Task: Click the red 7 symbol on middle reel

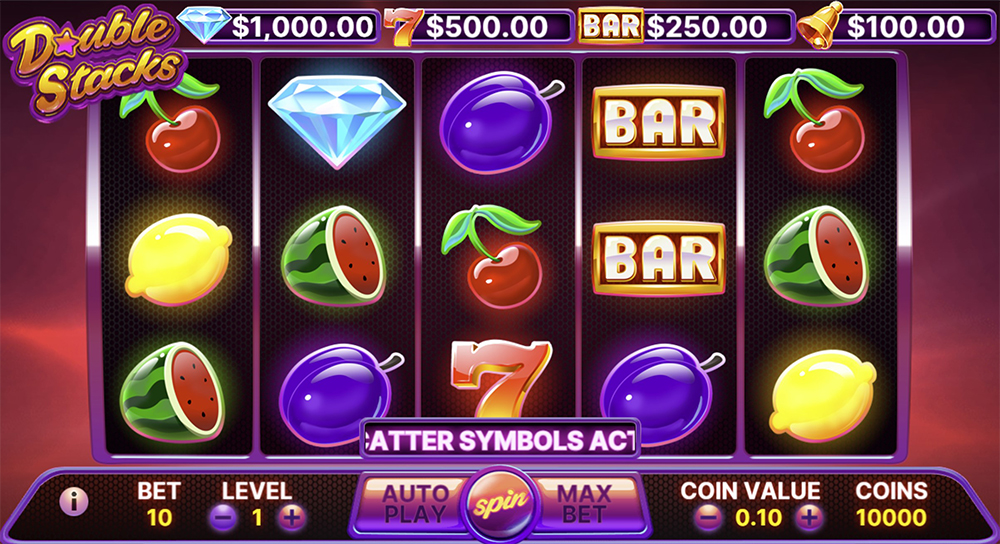Action: point(501,379)
